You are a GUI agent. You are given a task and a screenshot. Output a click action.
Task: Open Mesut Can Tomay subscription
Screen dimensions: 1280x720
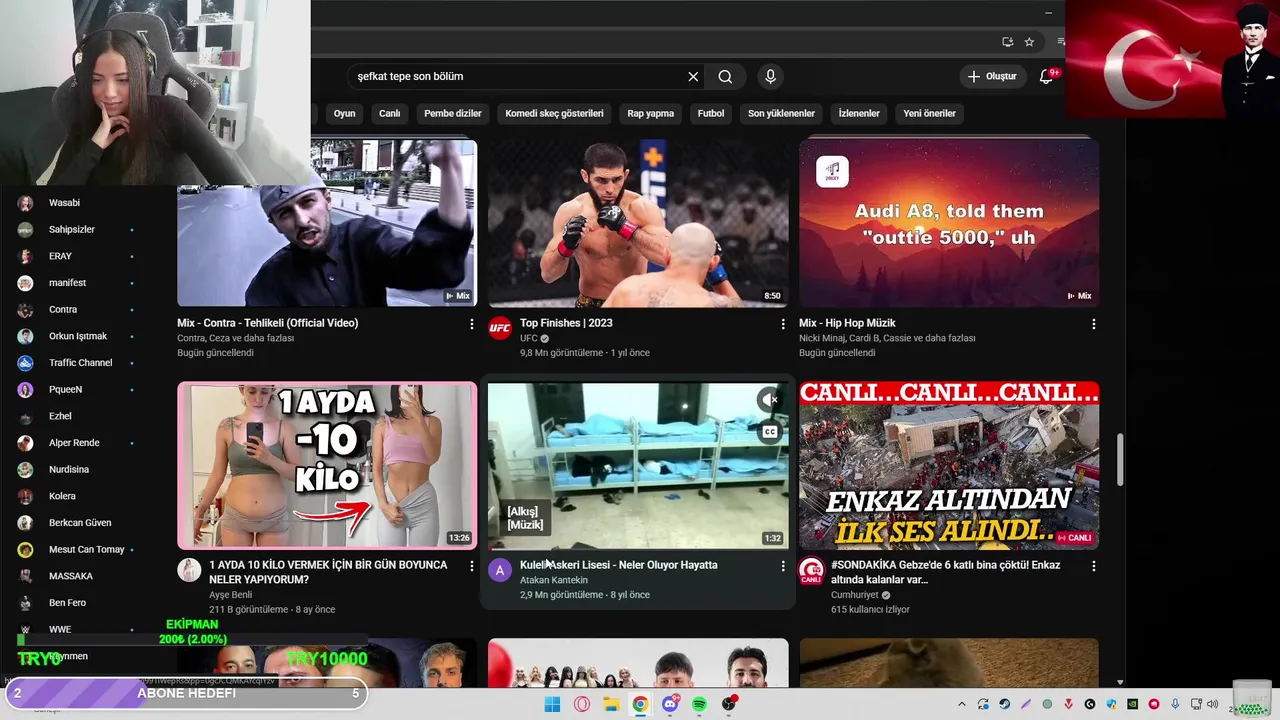click(x=76, y=549)
